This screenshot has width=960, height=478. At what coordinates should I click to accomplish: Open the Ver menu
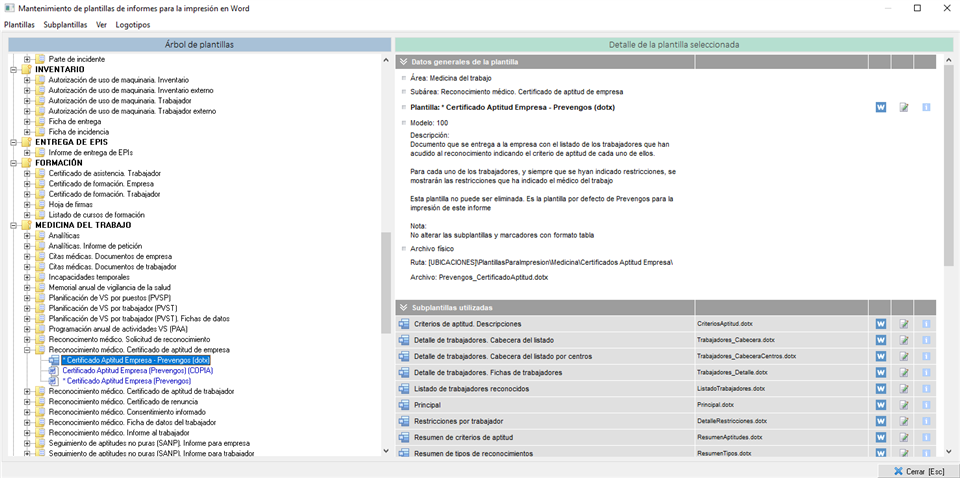102,25
